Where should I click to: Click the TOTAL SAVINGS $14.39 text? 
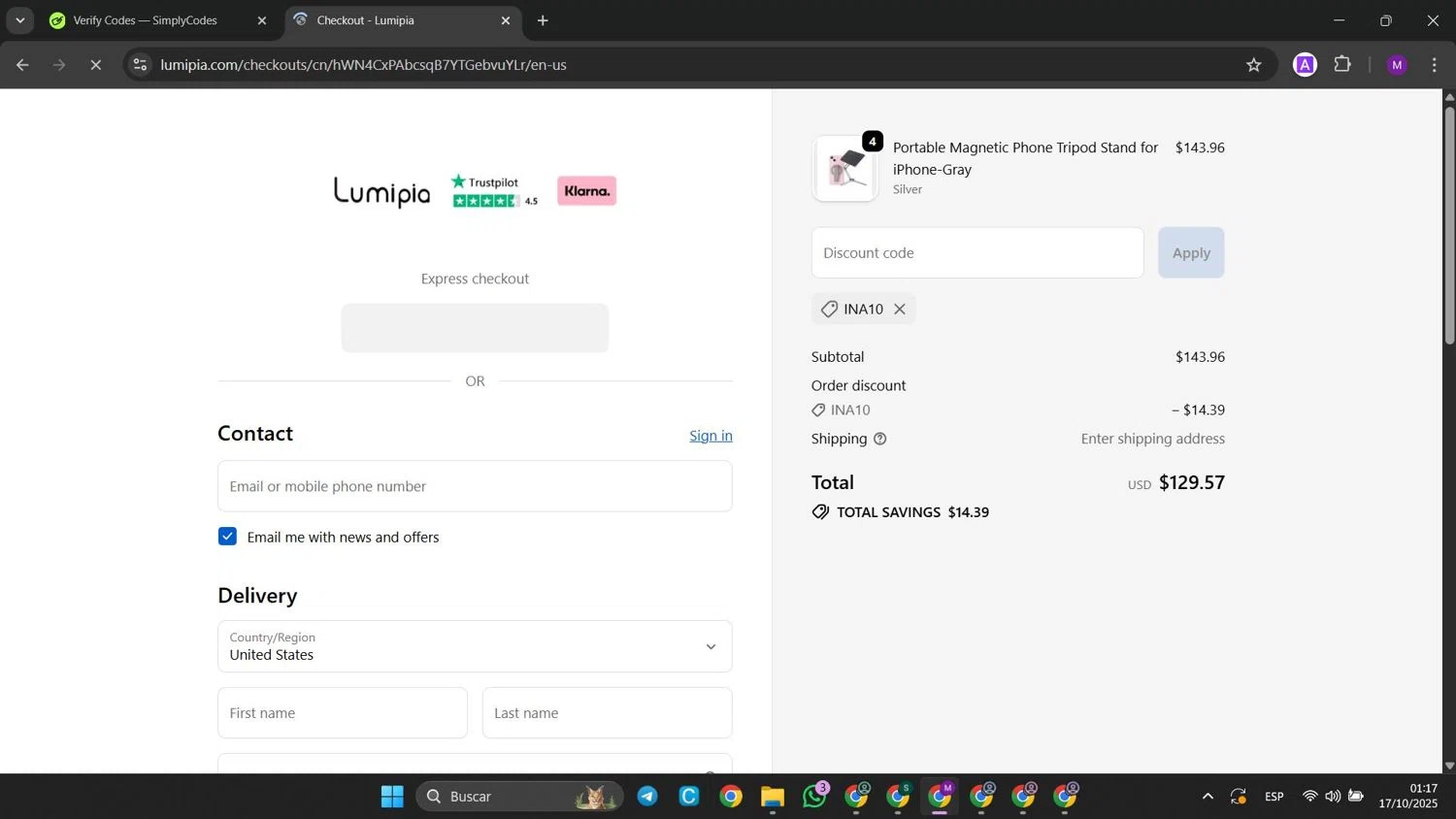(912, 512)
